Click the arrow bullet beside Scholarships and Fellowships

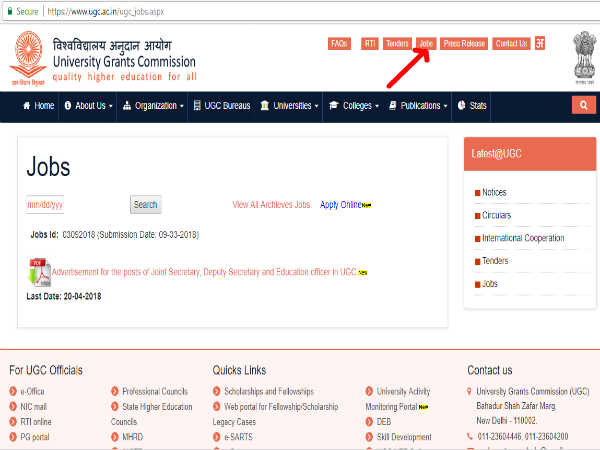coord(217,391)
